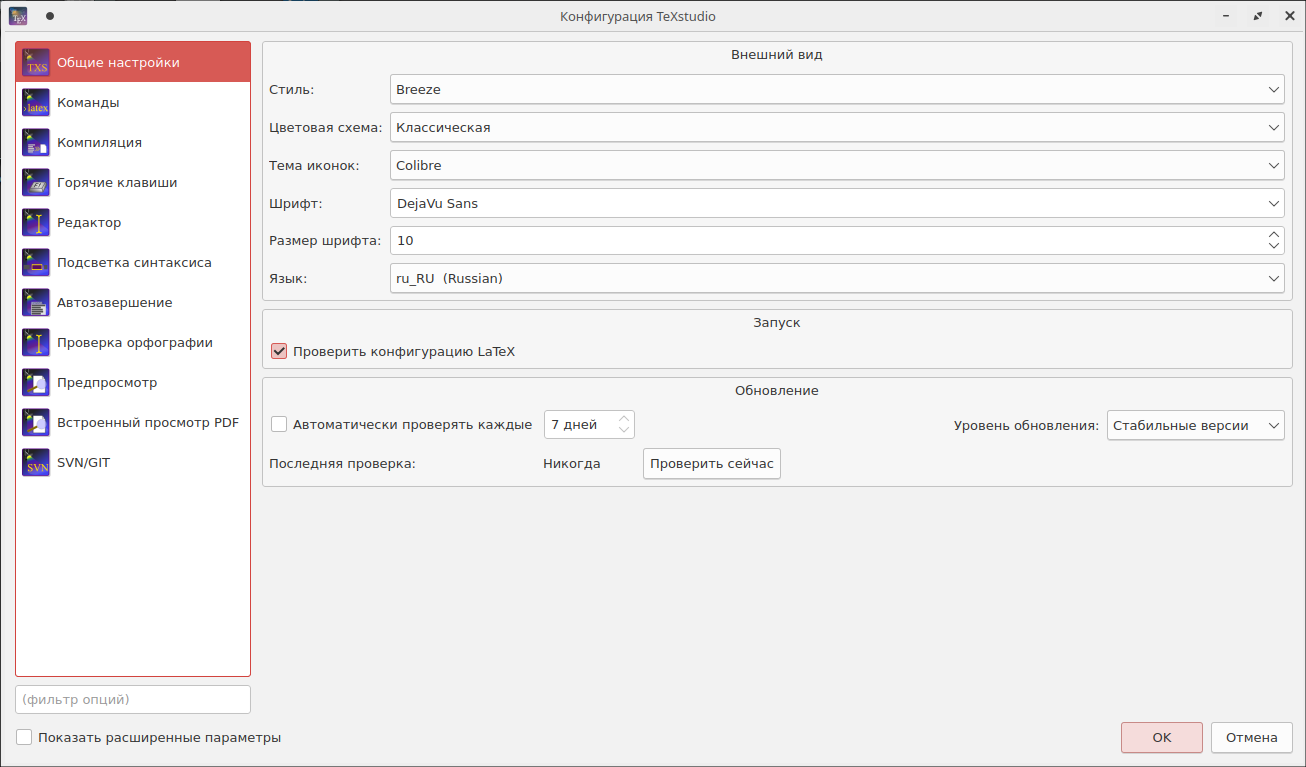Viewport: 1306px width, 767px height.
Task: Click the Последняя проверка label
Action: point(342,463)
